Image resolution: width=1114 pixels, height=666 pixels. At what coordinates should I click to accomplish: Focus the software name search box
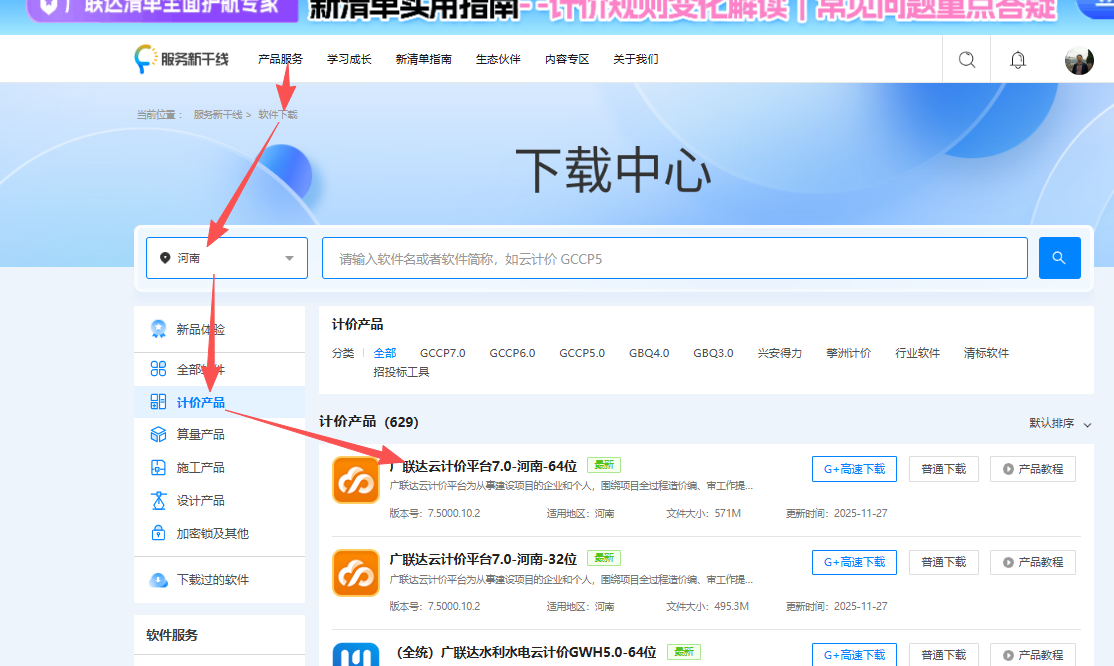(x=674, y=258)
